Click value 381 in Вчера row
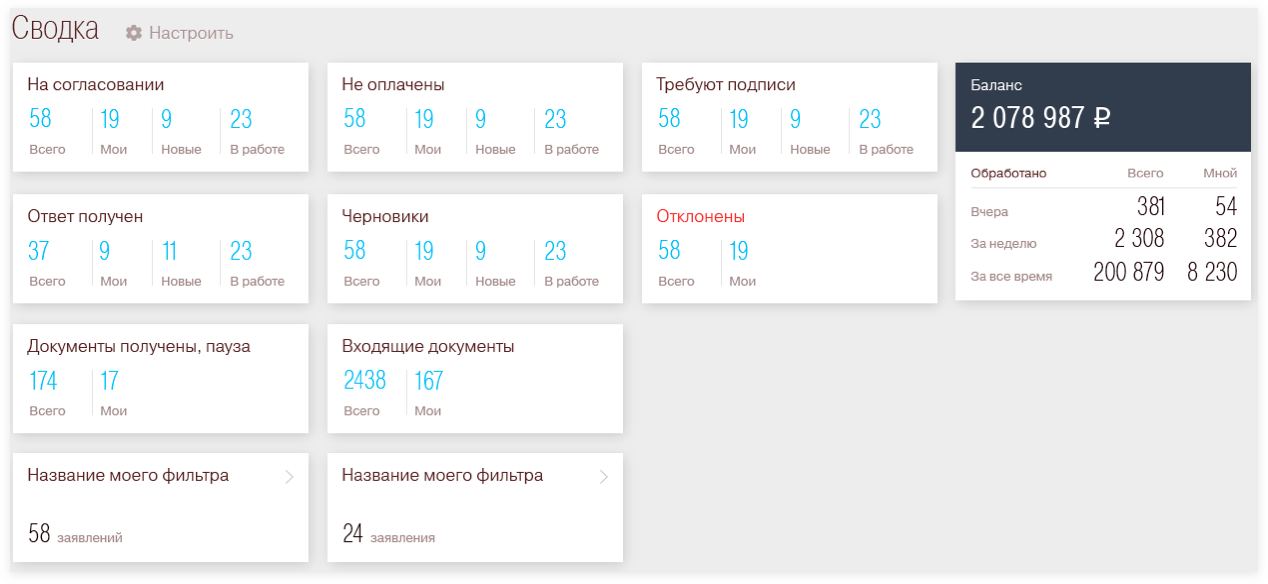 [1151, 207]
